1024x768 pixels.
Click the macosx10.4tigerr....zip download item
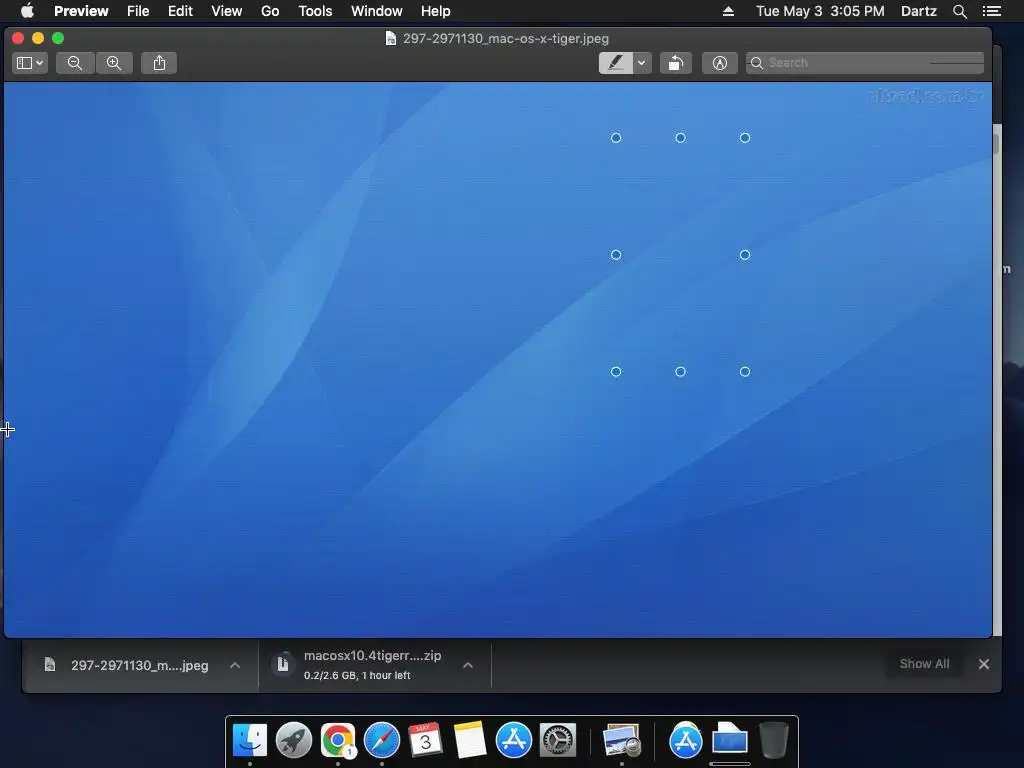click(x=372, y=665)
